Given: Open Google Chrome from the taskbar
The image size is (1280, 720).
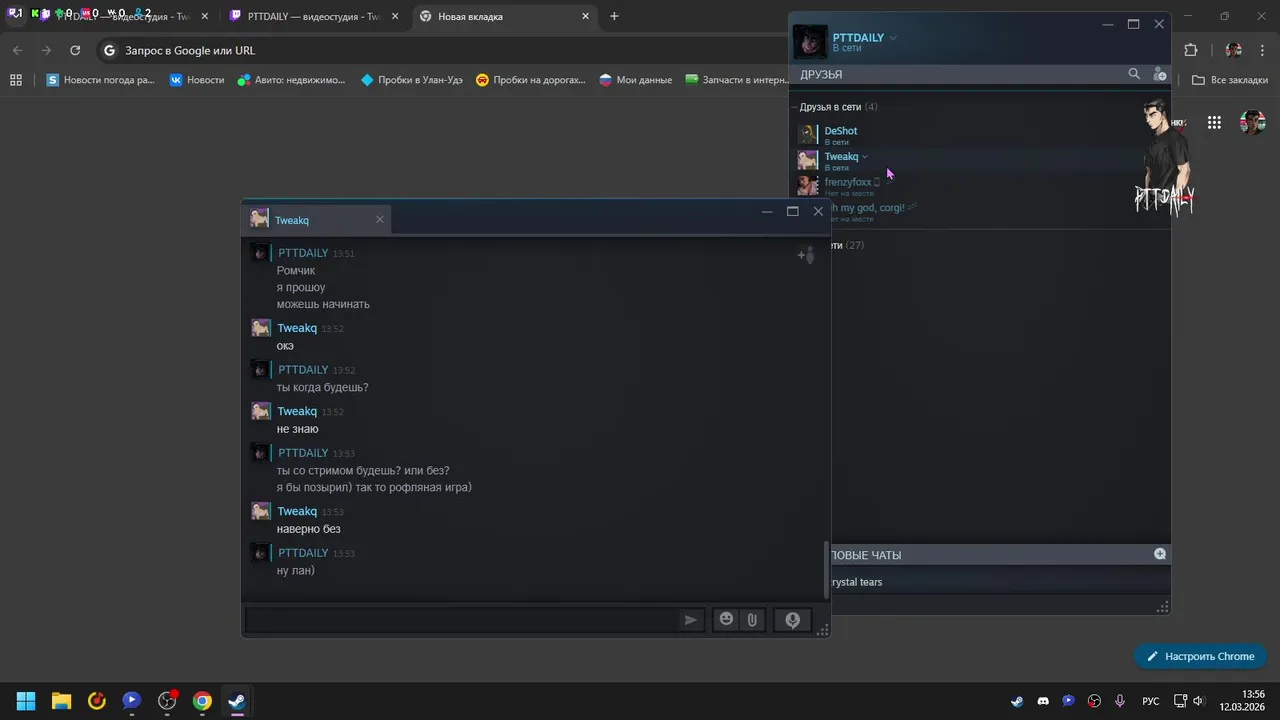Looking at the screenshot, I should click(202, 701).
